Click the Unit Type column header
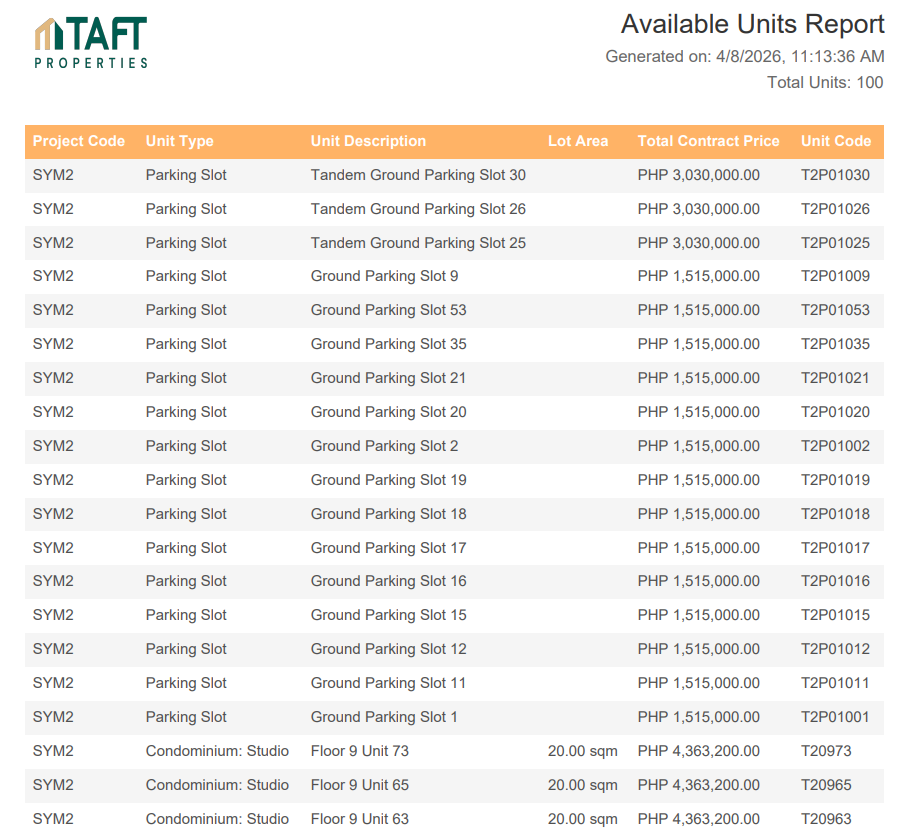This screenshot has height=833, width=902. (180, 141)
